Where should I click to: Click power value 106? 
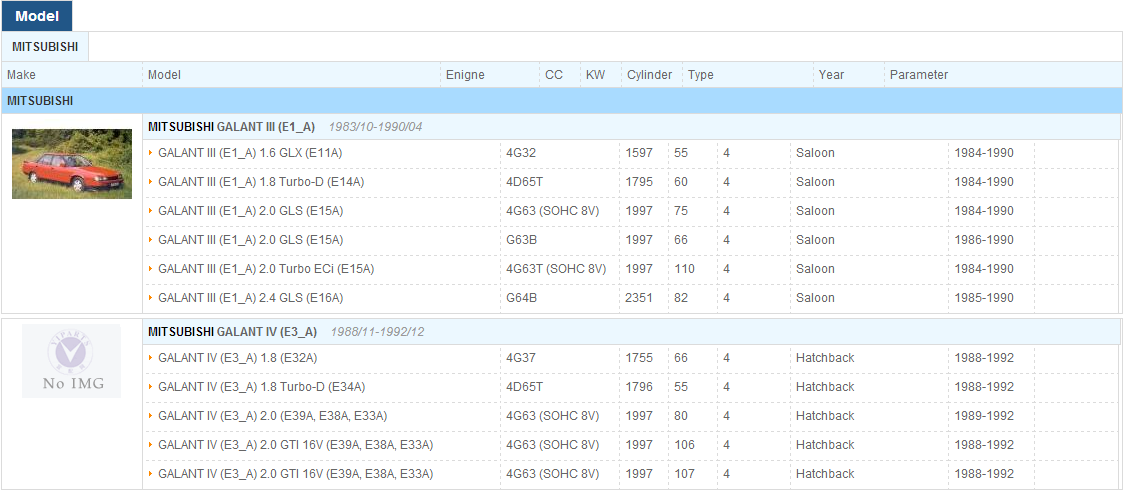click(x=684, y=445)
